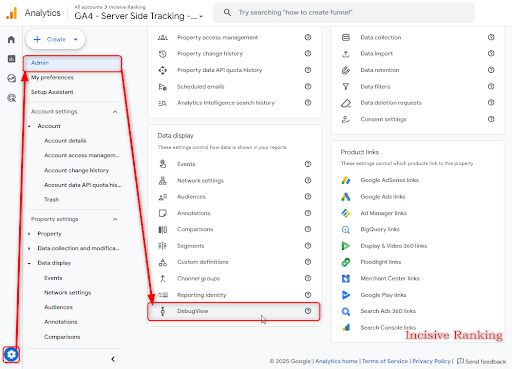Open help icon beside Events
This screenshot has width=512, height=369.
[x=308, y=164]
